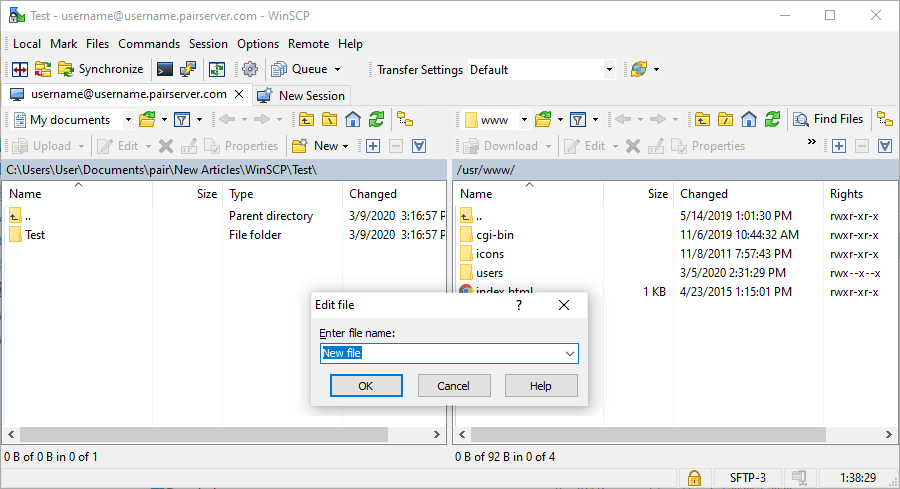Go to remote home directory icon
The height and width of the screenshot is (489, 900).
pos(748,119)
